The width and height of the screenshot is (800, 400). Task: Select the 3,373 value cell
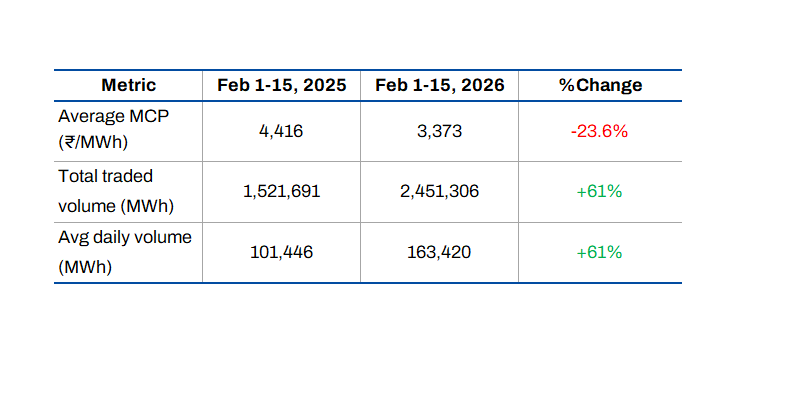coord(440,131)
